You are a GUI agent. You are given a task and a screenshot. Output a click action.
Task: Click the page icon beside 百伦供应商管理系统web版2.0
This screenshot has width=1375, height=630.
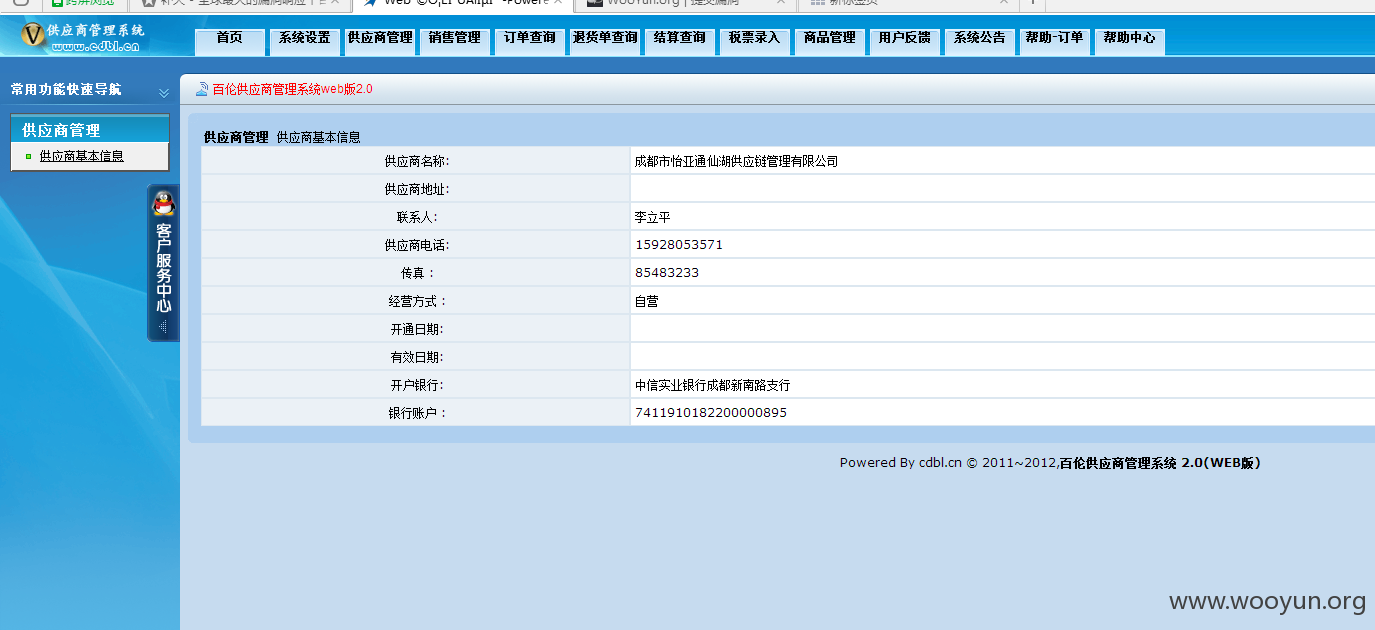202,89
